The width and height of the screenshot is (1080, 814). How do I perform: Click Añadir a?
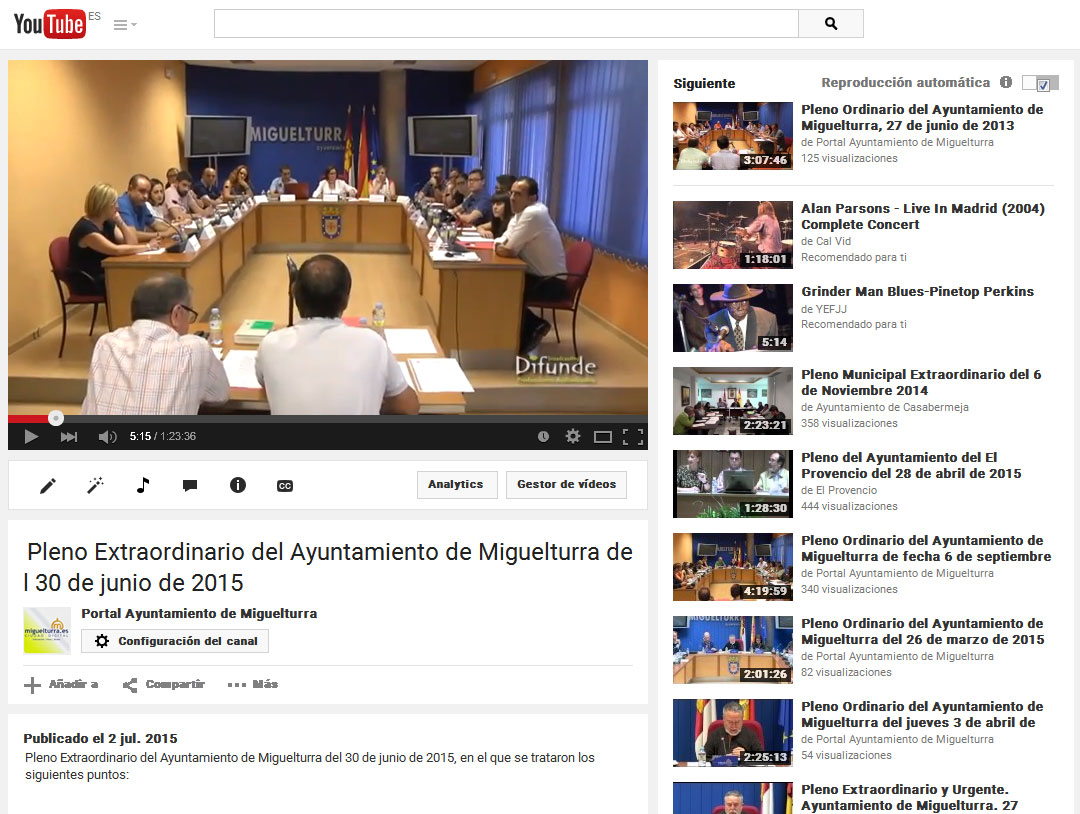pos(61,685)
